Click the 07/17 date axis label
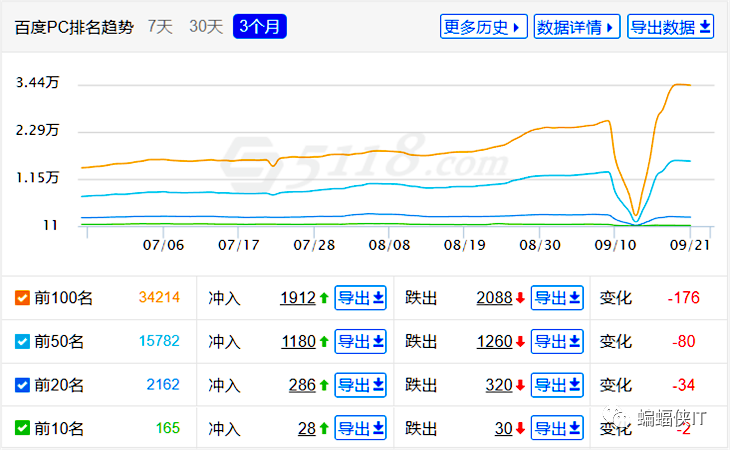 [238, 245]
